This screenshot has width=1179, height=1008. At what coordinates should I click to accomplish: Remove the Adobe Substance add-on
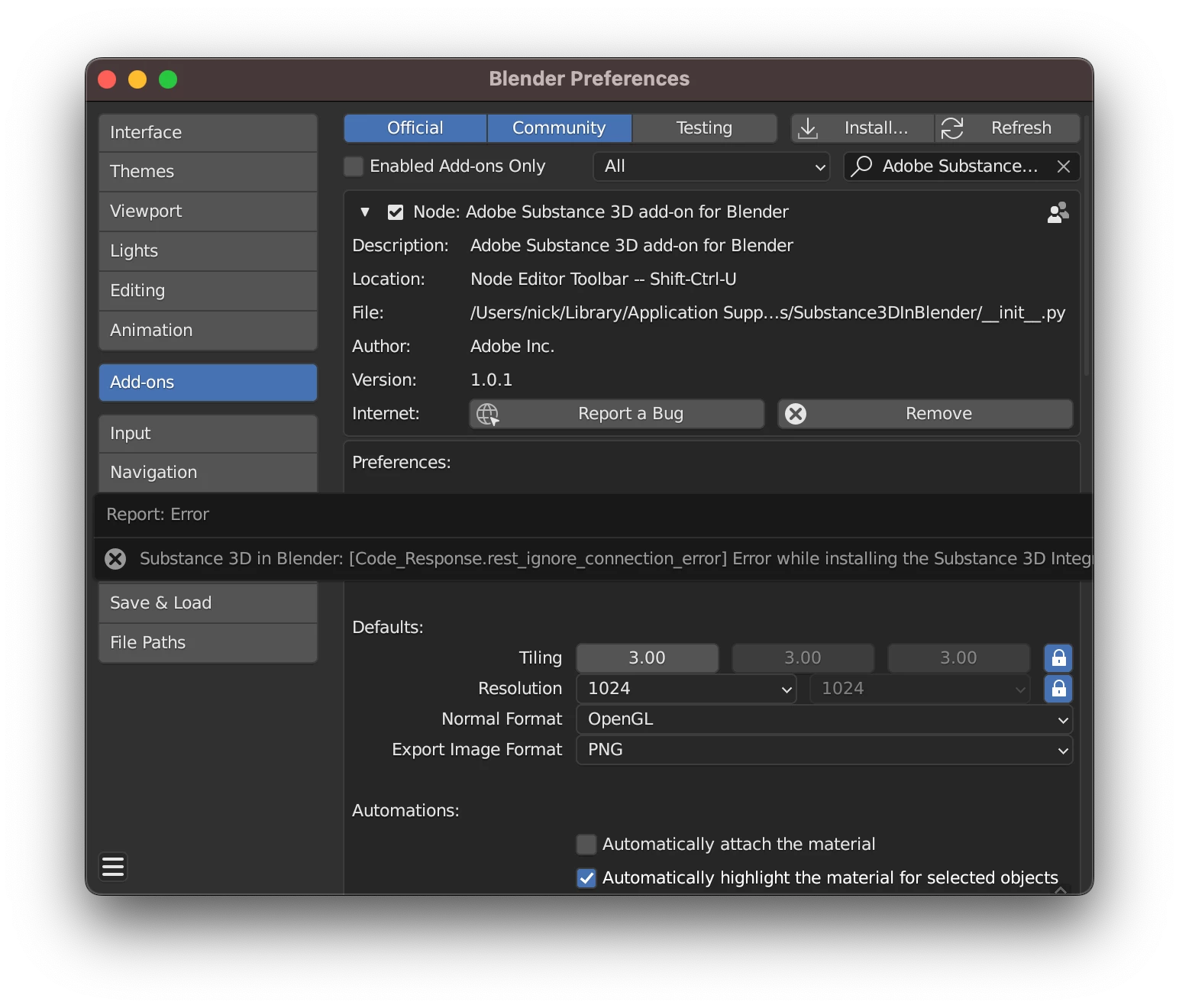coord(925,414)
